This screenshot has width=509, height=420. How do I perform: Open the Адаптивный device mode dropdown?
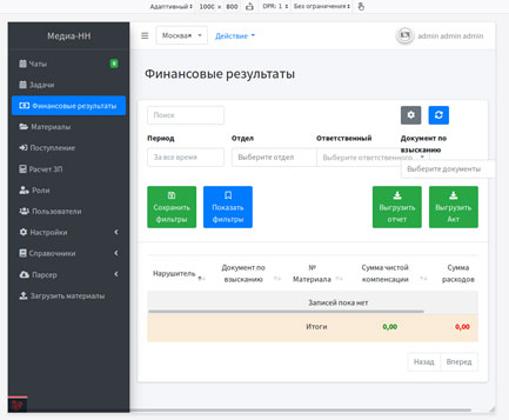171,6
